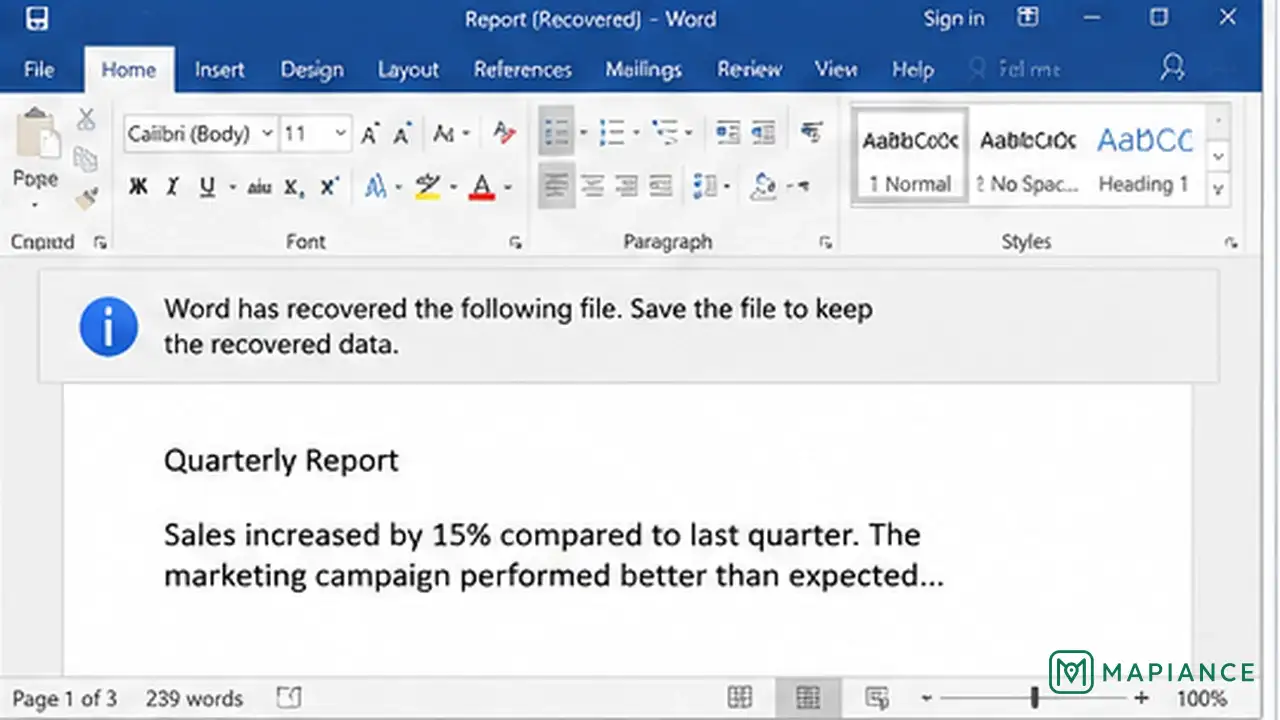Switch to the References tab
This screenshot has height=720, width=1280.
(522, 70)
